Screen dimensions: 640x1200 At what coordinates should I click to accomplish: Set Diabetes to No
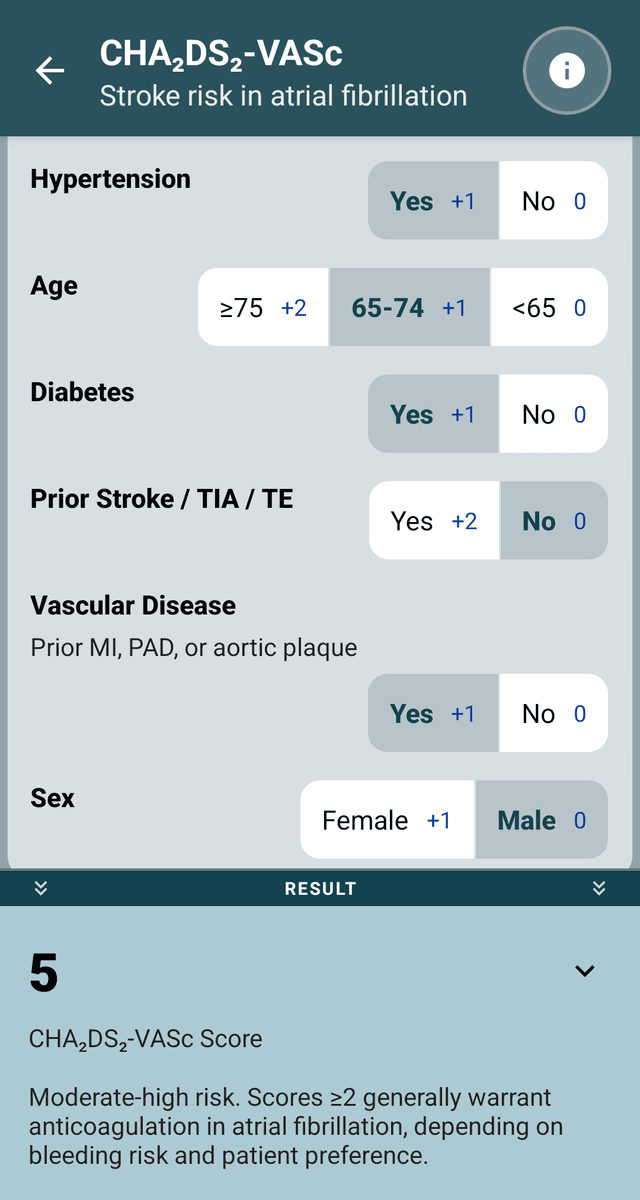point(554,414)
